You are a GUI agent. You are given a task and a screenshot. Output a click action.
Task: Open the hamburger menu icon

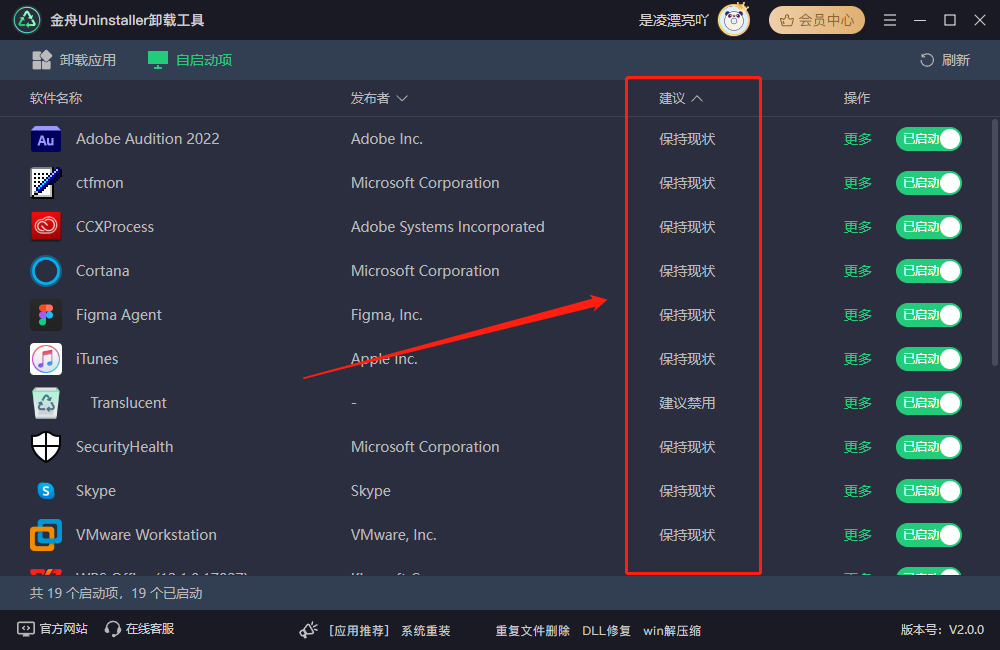[x=890, y=20]
